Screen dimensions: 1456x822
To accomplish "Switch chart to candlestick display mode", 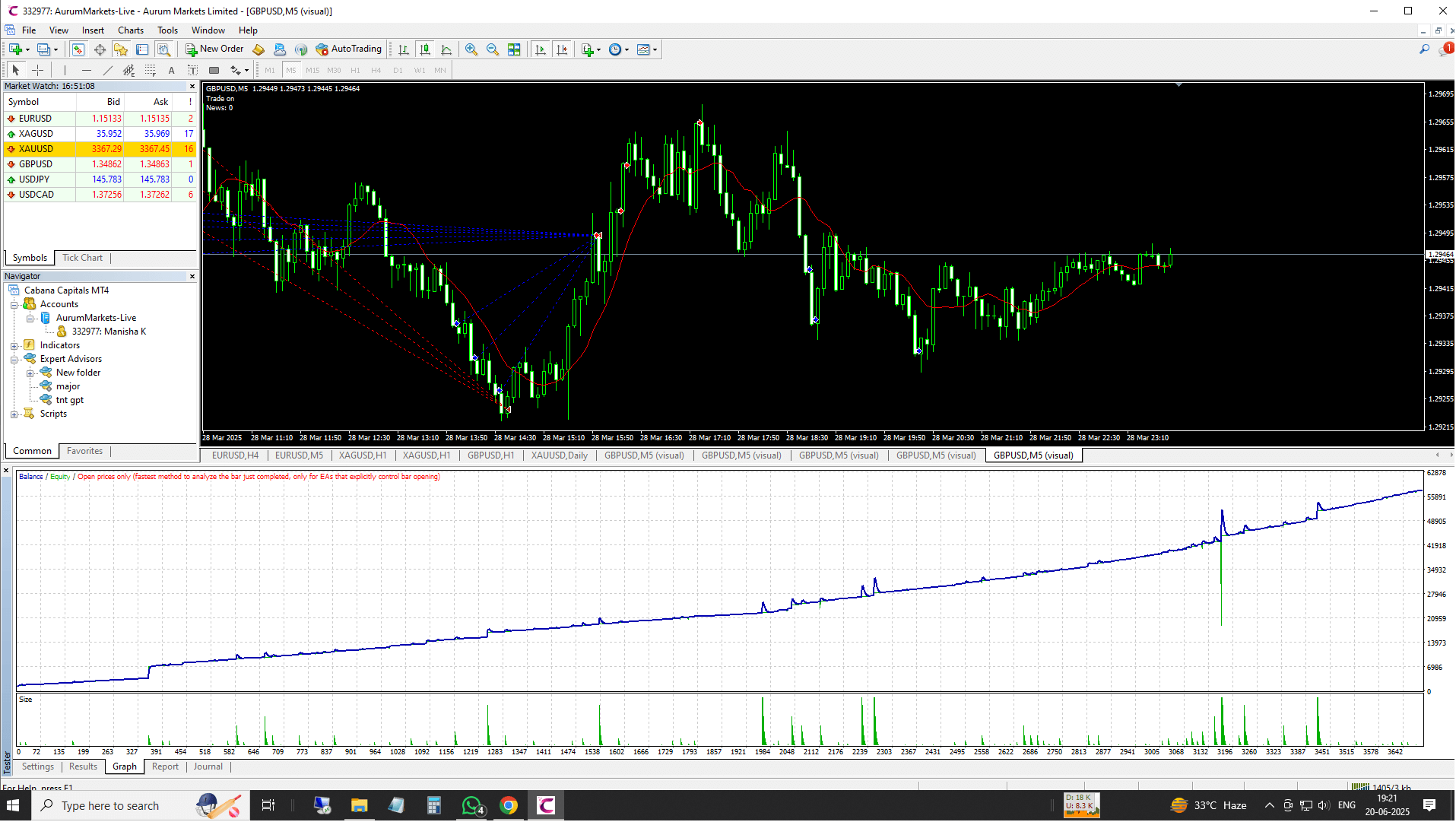I will click(x=424, y=49).
